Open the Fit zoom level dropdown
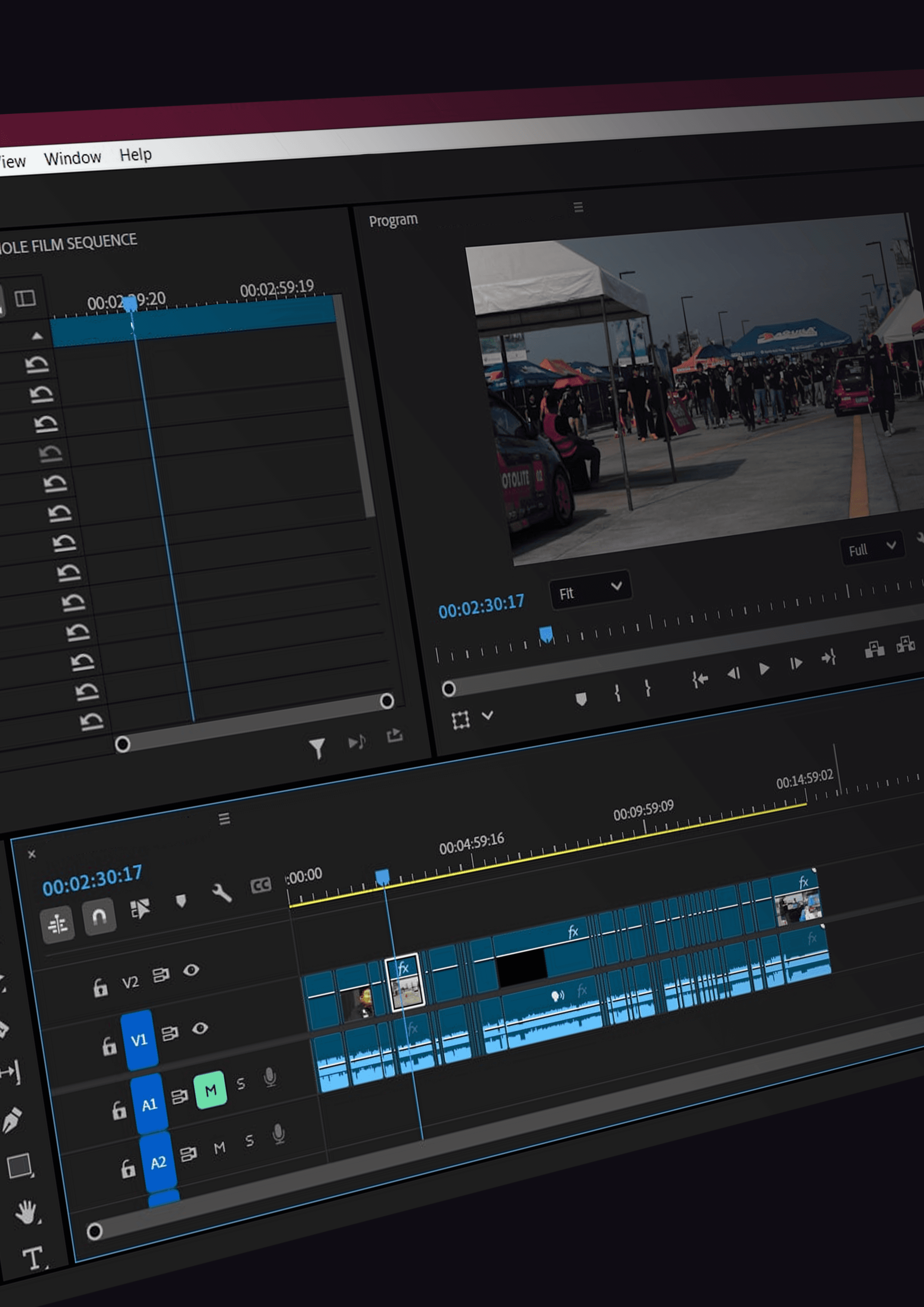The width and height of the screenshot is (924, 1307). (590, 590)
